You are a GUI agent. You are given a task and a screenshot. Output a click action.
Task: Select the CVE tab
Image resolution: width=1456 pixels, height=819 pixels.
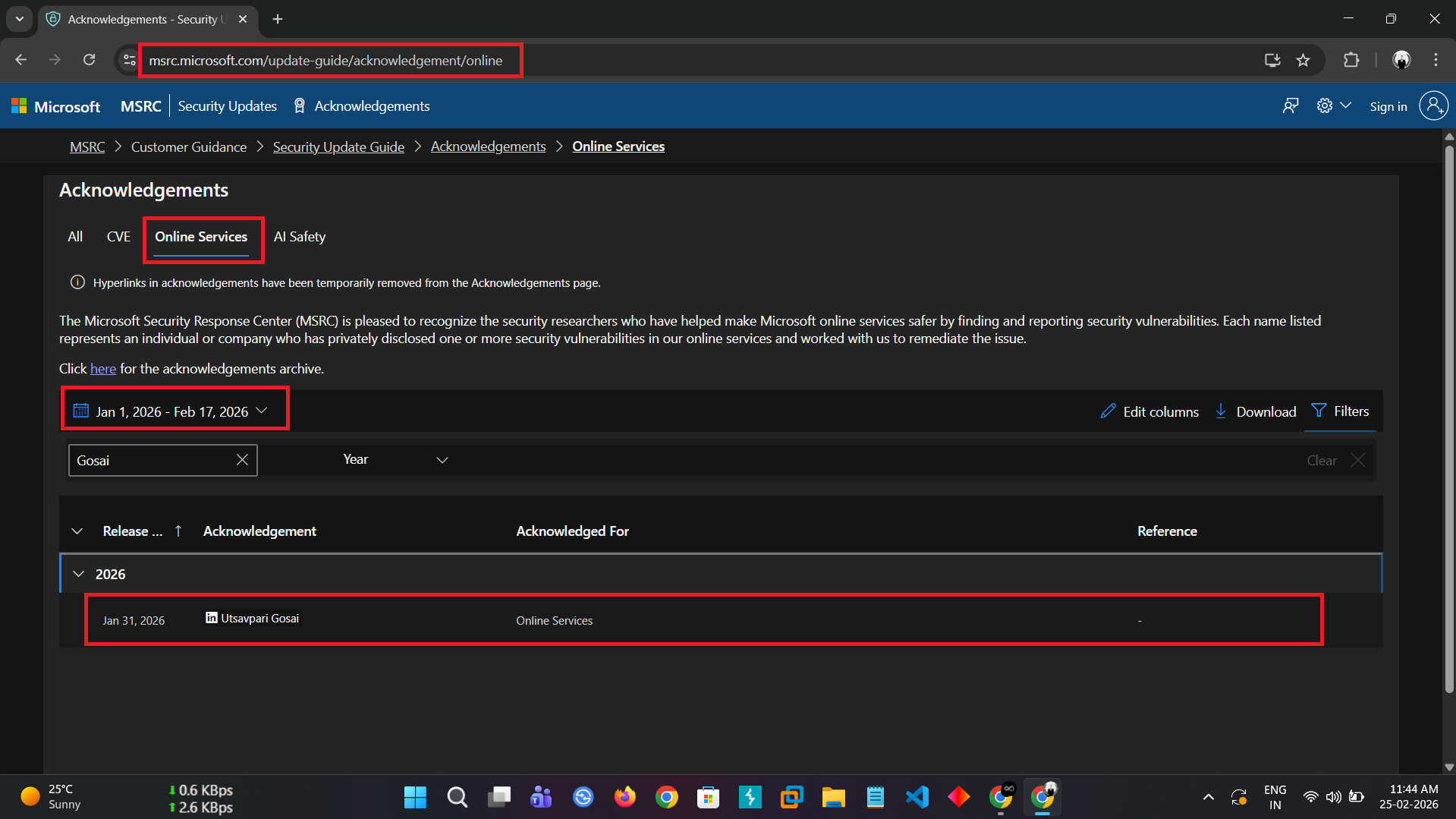click(118, 237)
